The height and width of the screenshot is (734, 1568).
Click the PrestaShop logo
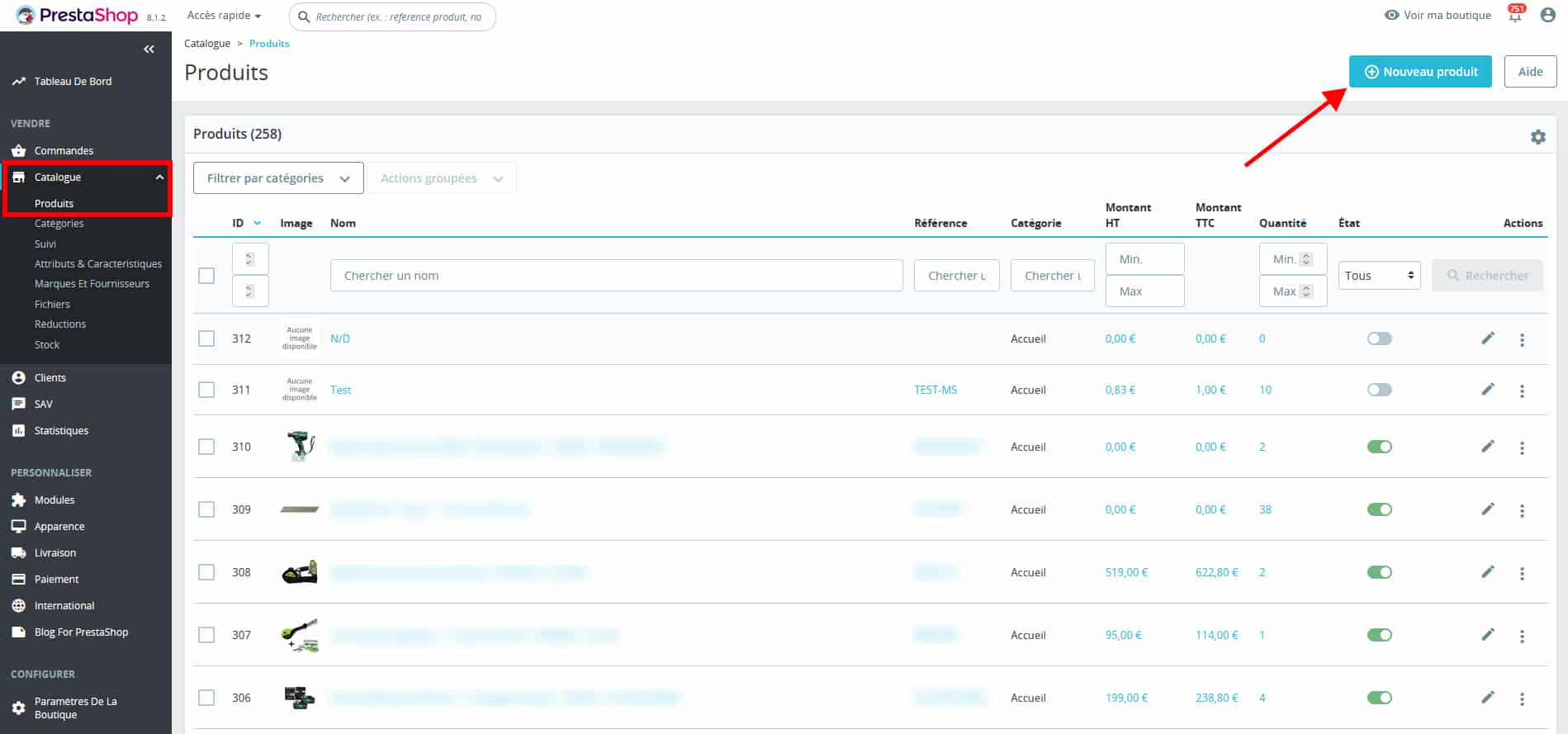click(78, 15)
